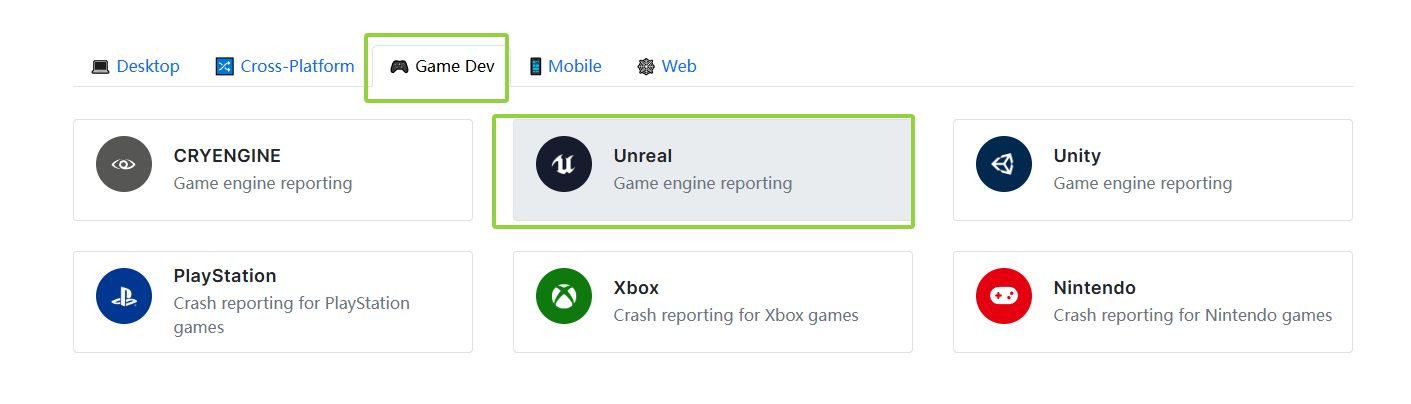Choose the Unity Game engine reporting card

click(1153, 170)
